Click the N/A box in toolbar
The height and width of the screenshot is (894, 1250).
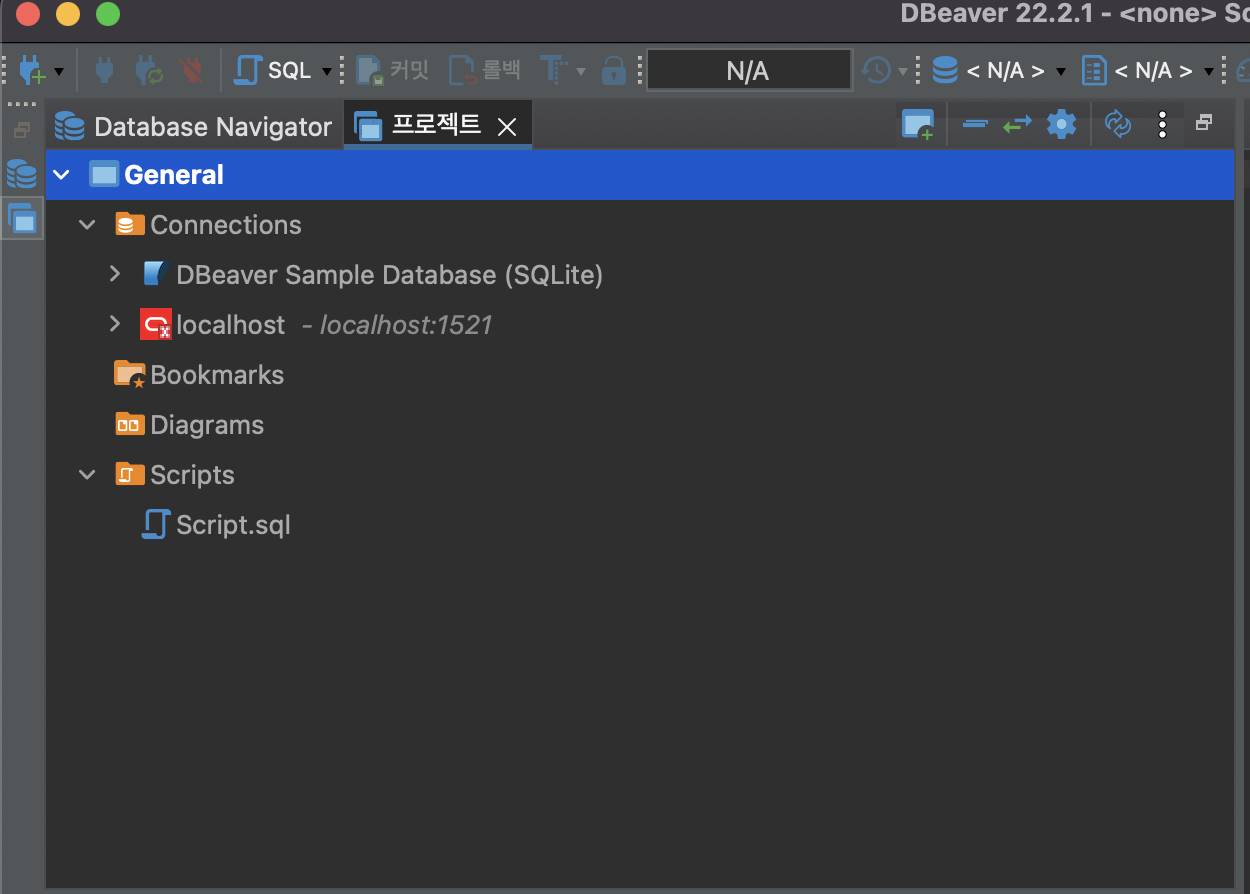(x=749, y=70)
